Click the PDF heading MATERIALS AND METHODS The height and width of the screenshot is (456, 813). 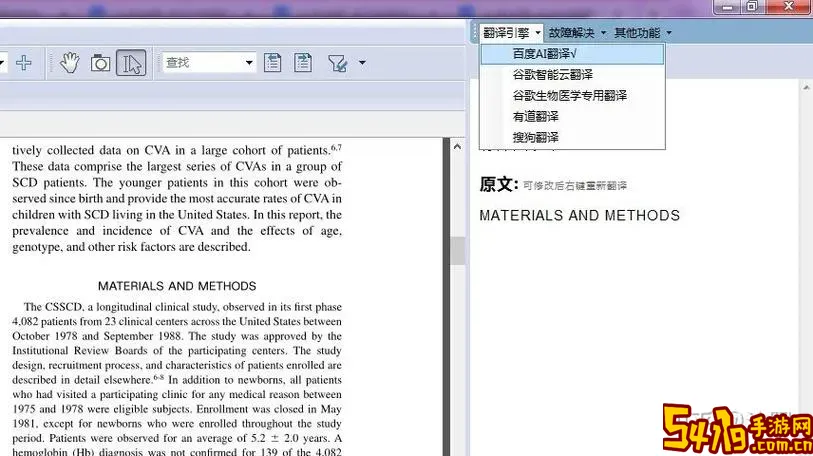[x=177, y=286]
